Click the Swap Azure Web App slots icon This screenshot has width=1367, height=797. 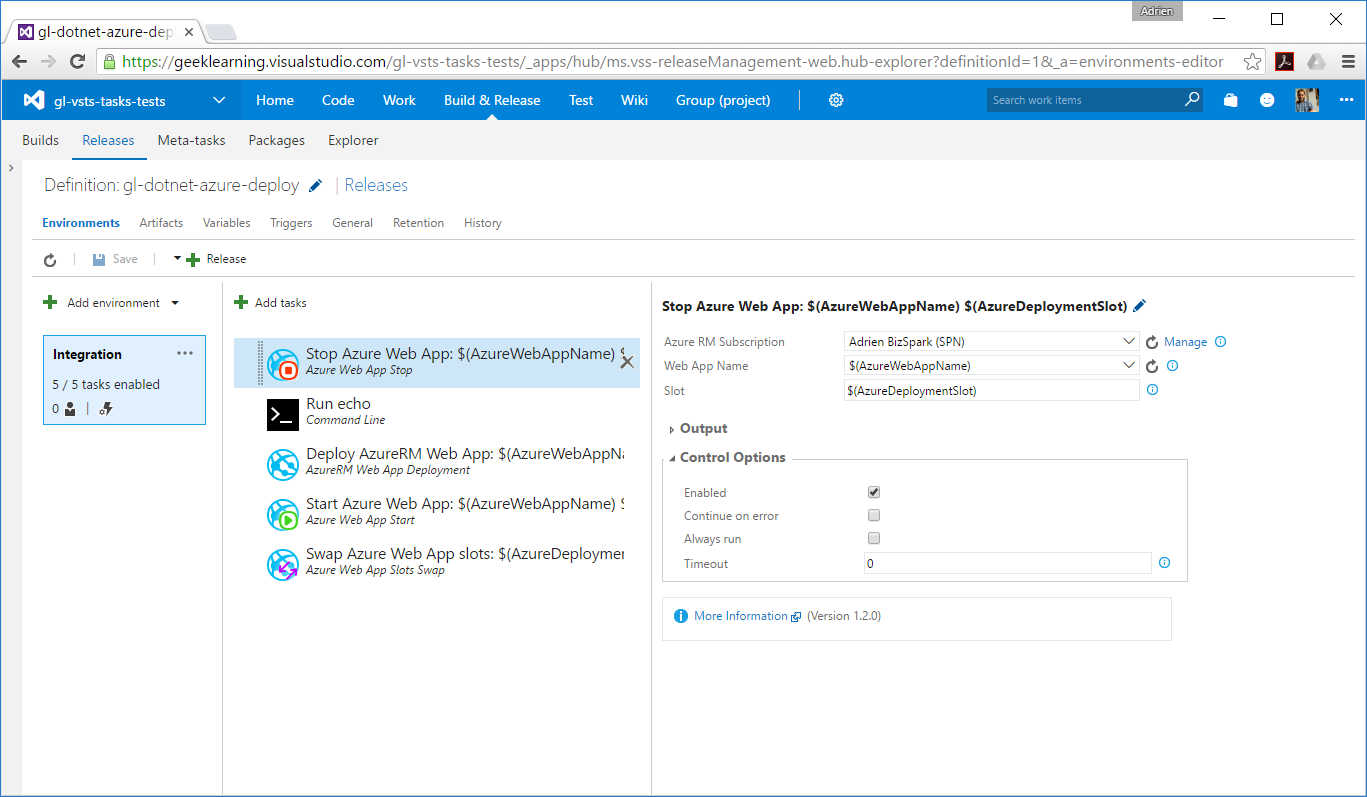(x=283, y=564)
